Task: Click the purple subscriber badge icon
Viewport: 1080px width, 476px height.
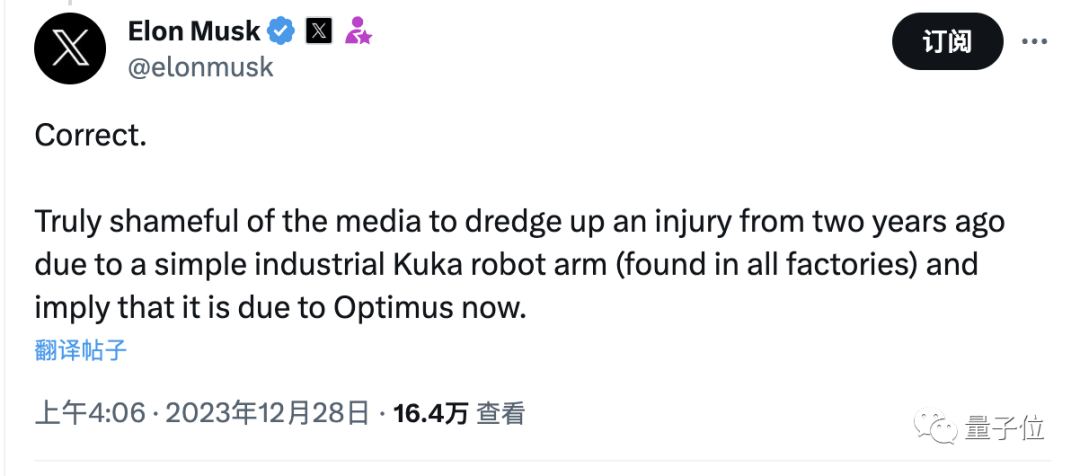Action: coord(357,32)
